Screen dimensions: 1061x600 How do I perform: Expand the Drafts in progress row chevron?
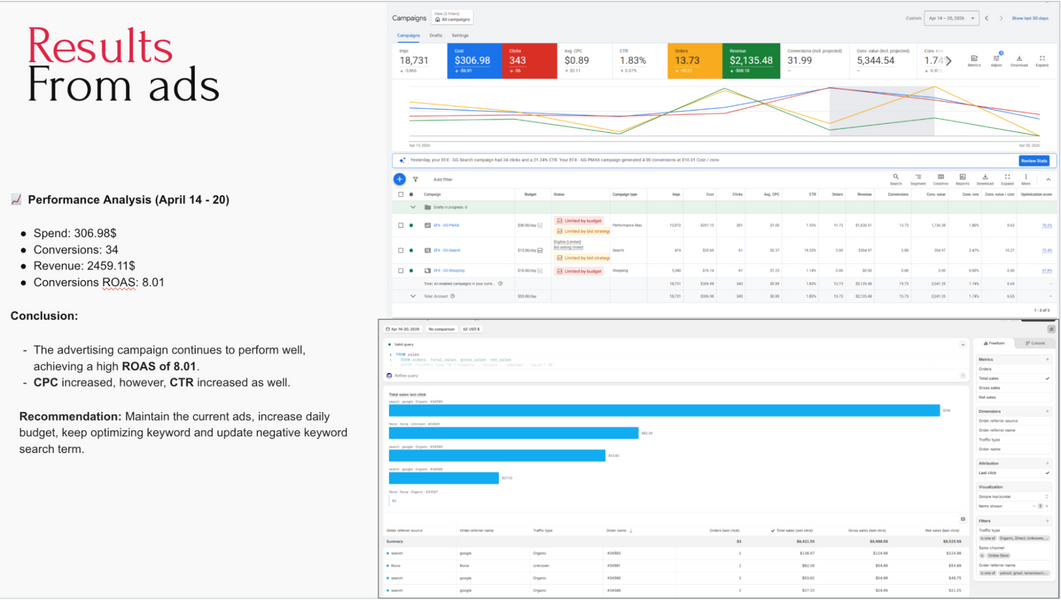[413, 207]
